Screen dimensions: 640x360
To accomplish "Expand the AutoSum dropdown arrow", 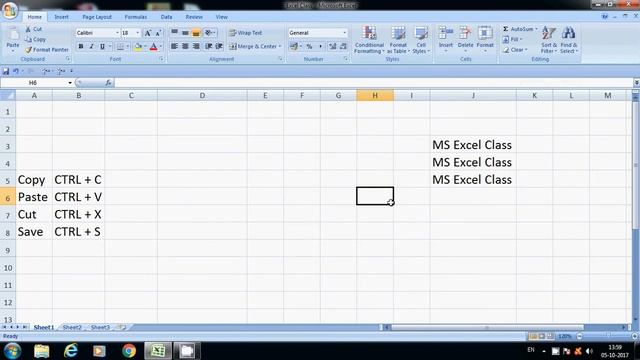I will point(536,29).
